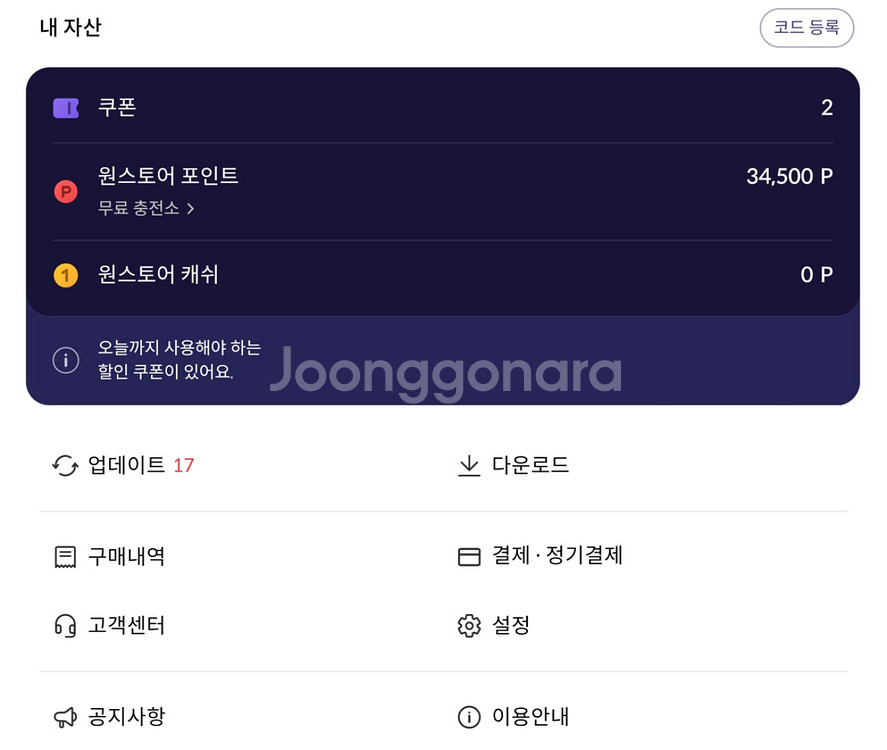Viewport: 887px width, 750px height.
Task: Click the 0 P cash balance
Action: tap(818, 274)
